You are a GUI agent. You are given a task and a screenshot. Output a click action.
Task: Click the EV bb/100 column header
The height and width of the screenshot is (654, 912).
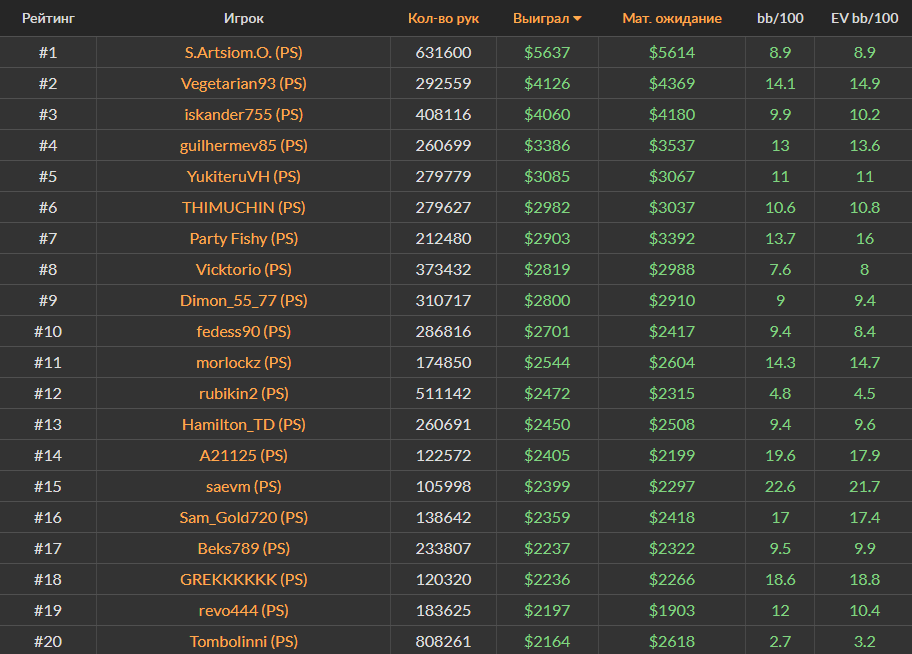(x=864, y=18)
